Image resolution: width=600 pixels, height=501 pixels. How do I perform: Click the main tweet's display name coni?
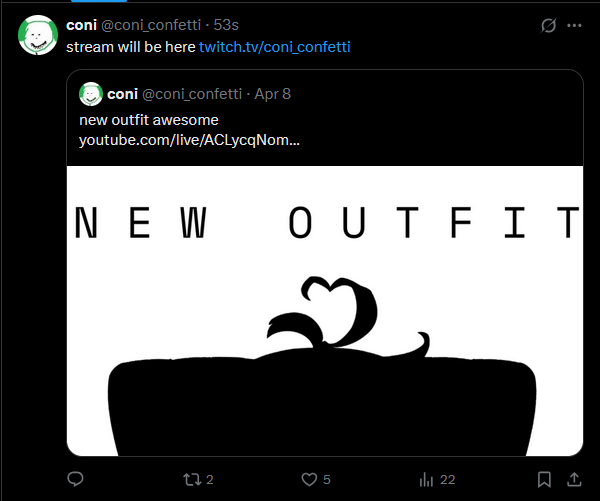81,25
